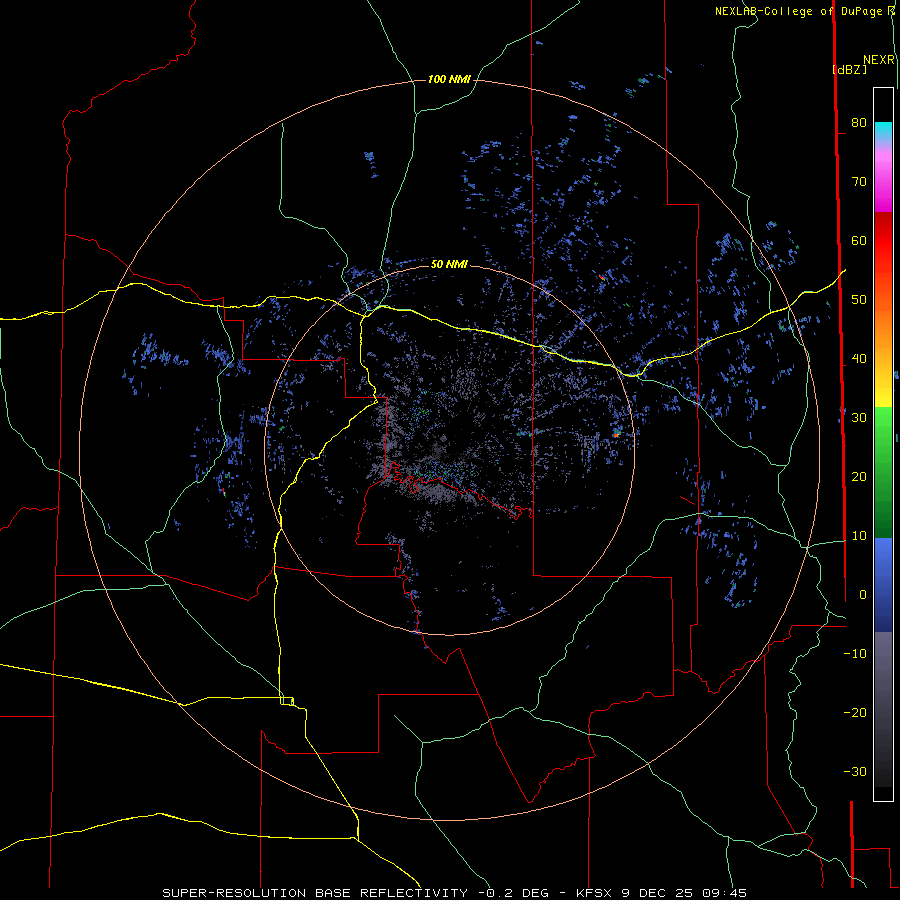Click the 60 dBZ scale value
Image resolution: width=900 pixels, height=900 pixels.
859,240
